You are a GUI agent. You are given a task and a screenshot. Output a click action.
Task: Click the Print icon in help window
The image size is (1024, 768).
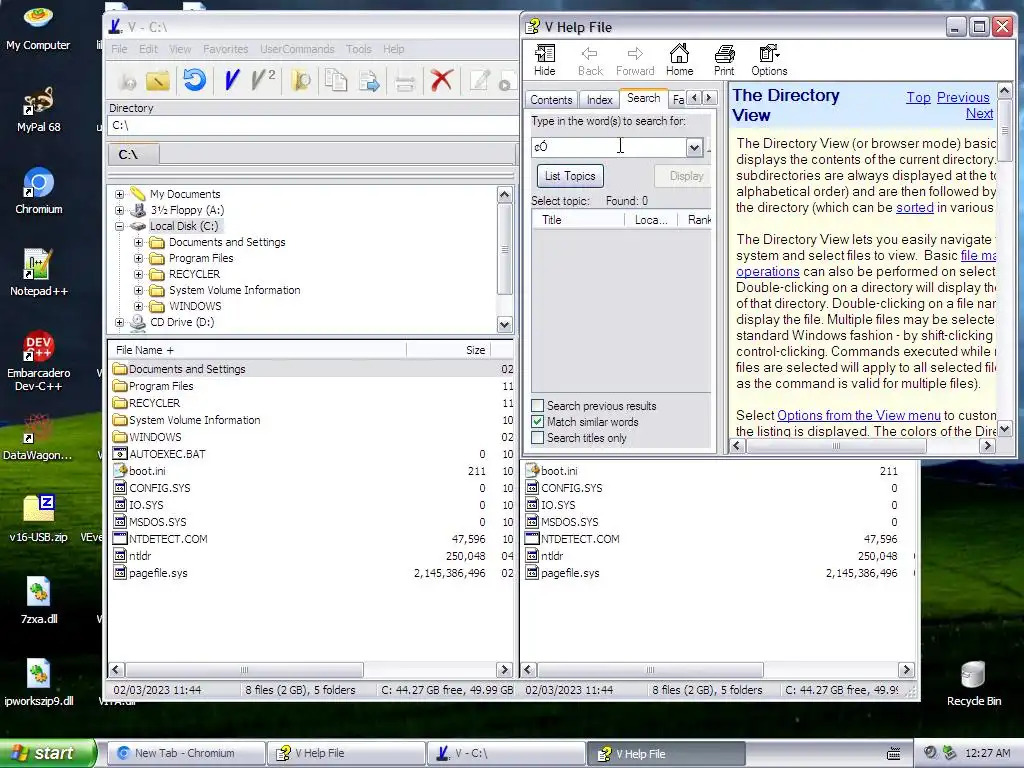pos(724,60)
